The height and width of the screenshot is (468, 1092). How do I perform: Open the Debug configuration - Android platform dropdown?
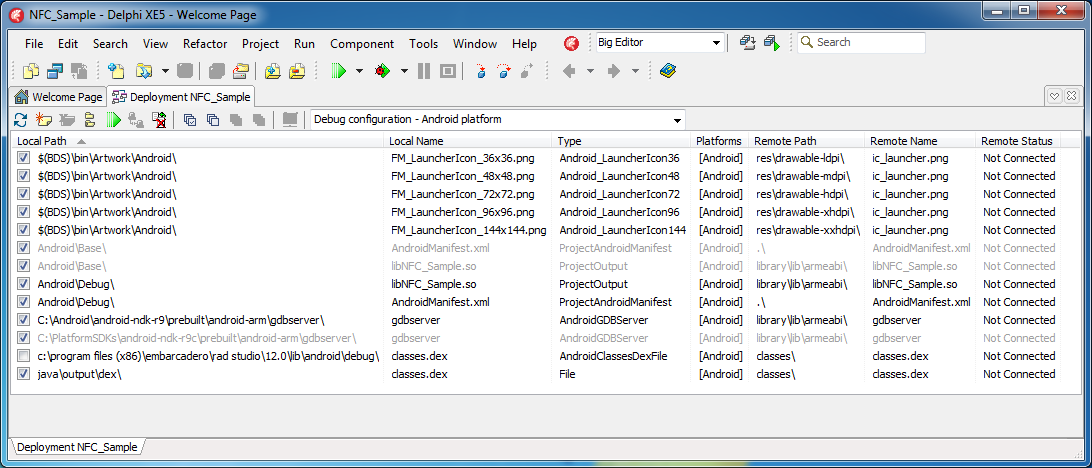[x=677, y=120]
